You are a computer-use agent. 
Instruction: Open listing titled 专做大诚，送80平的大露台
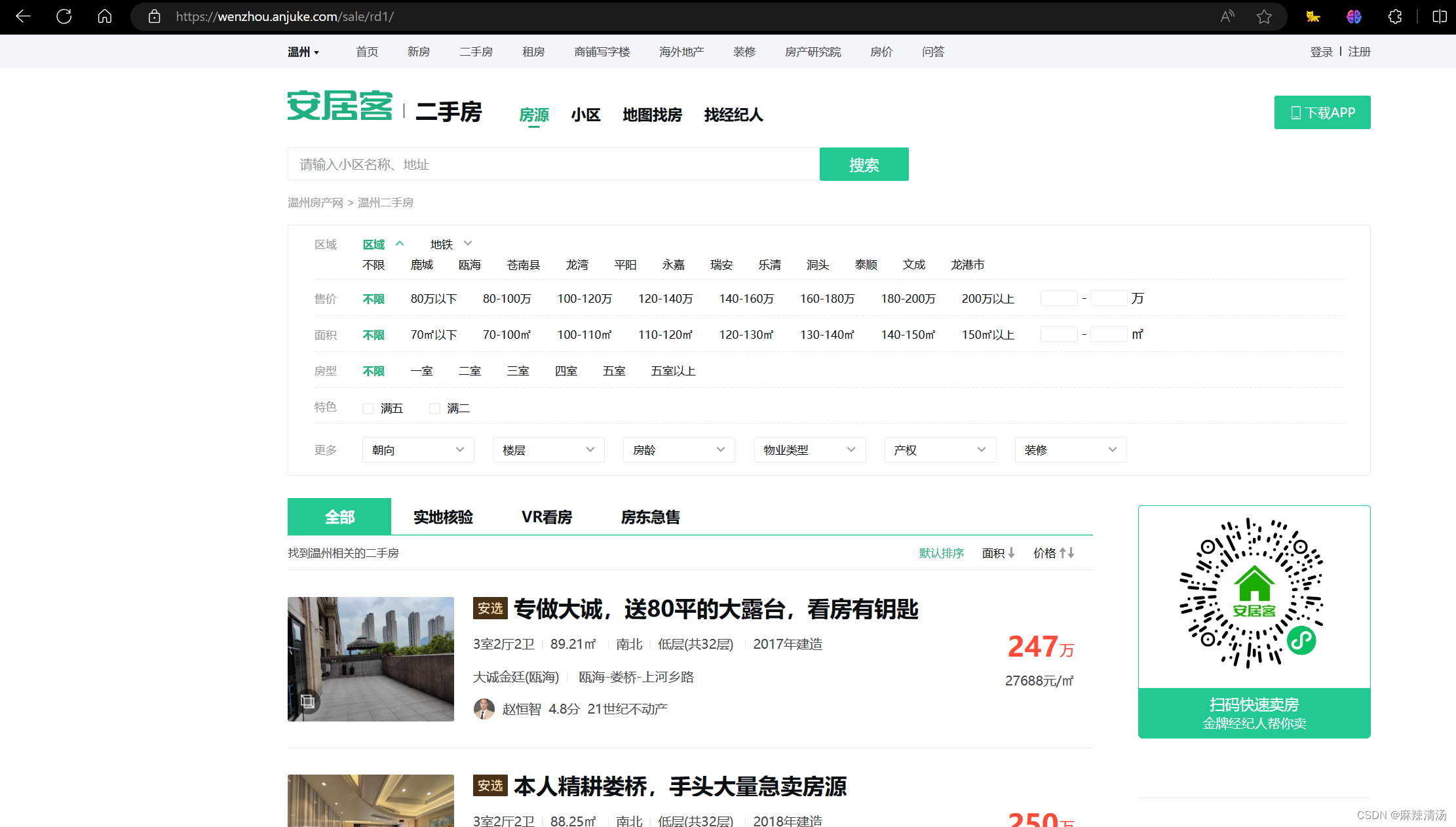tap(716, 609)
